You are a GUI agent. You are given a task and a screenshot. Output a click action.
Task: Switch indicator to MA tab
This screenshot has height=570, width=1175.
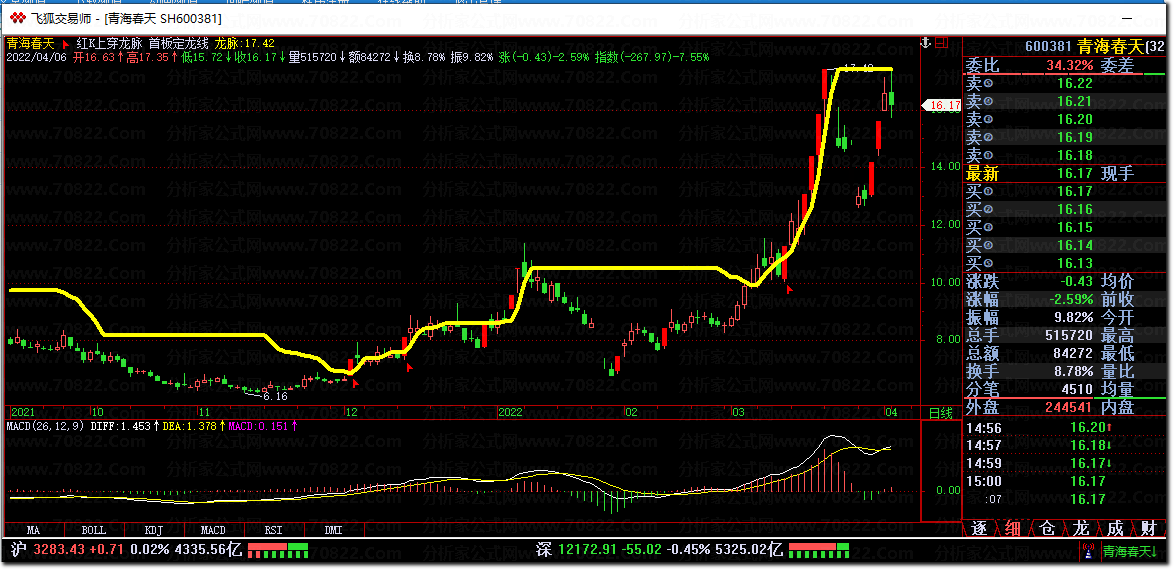(33, 530)
